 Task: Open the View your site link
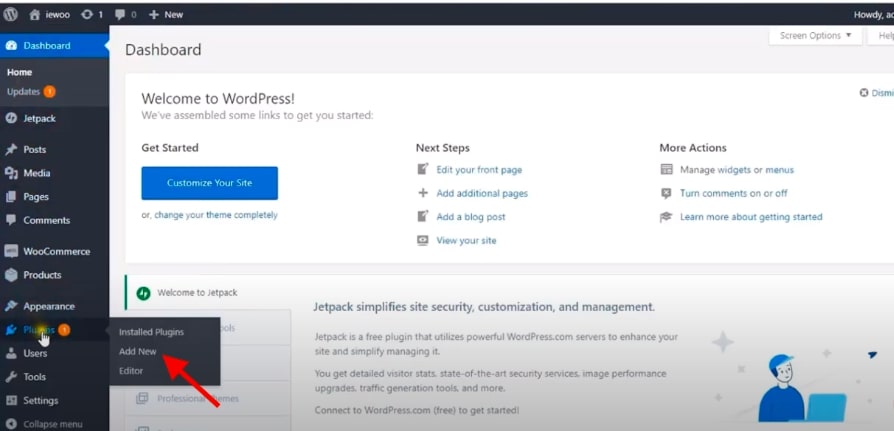(466, 241)
